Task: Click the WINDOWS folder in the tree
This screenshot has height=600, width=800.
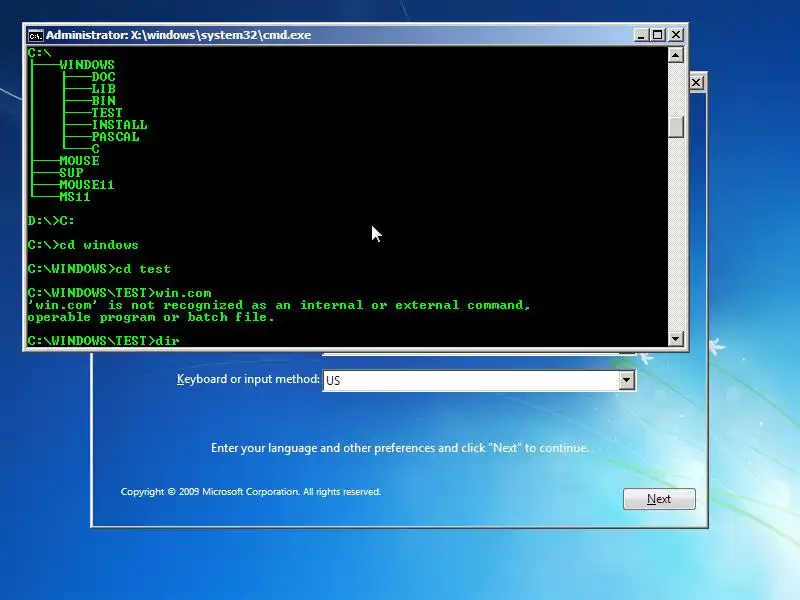Action: (87, 65)
